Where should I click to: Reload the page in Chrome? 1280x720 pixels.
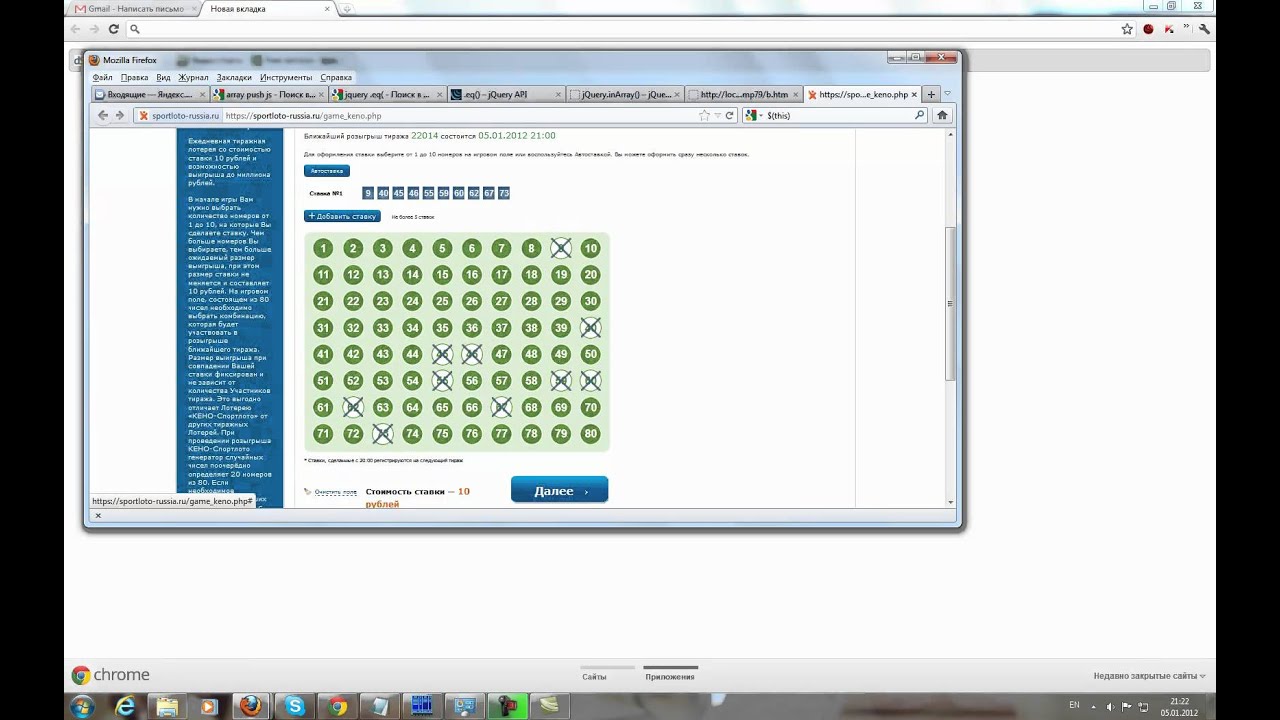(113, 29)
